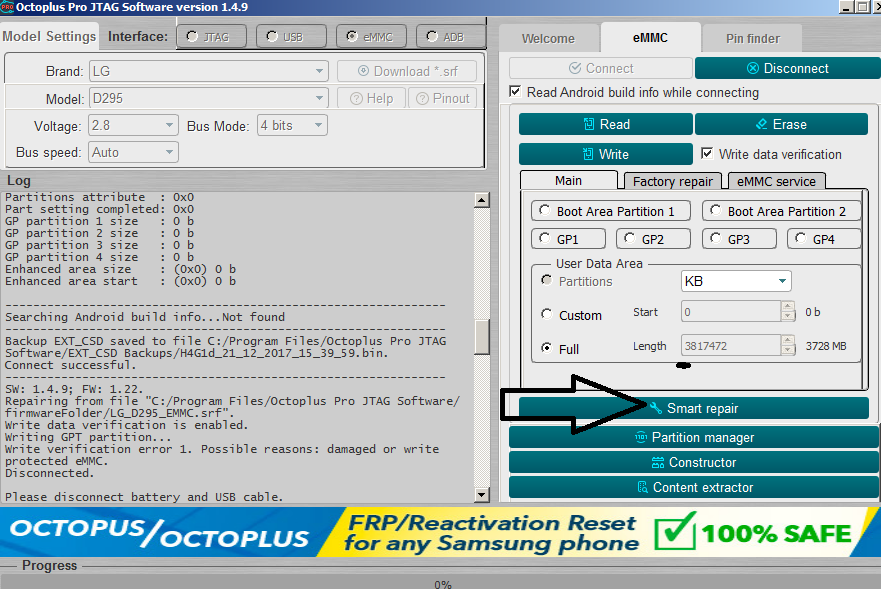
Task: Open the Model dropdown showing D295
Action: click(208, 98)
